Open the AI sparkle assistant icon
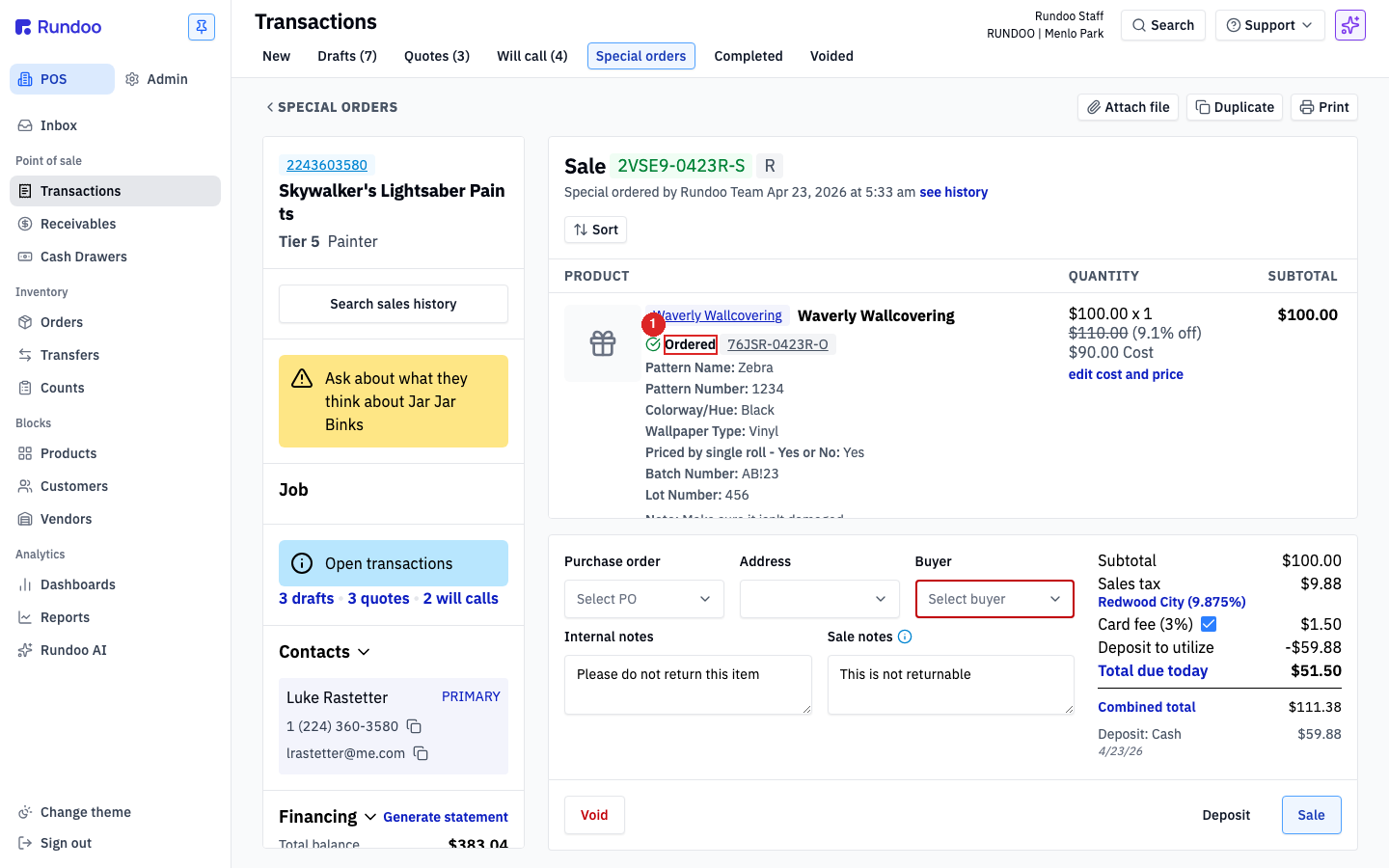Viewport: 1389px width, 868px height. tap(1350, 25)
